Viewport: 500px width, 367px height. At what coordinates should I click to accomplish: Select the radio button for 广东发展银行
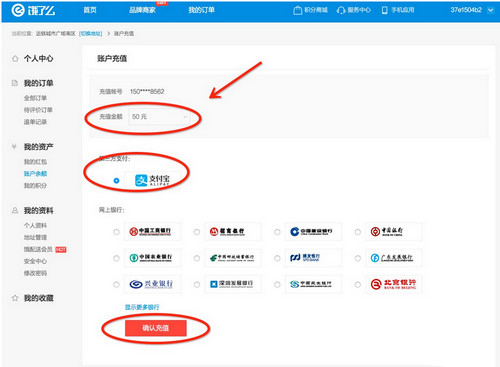(358, 258)
